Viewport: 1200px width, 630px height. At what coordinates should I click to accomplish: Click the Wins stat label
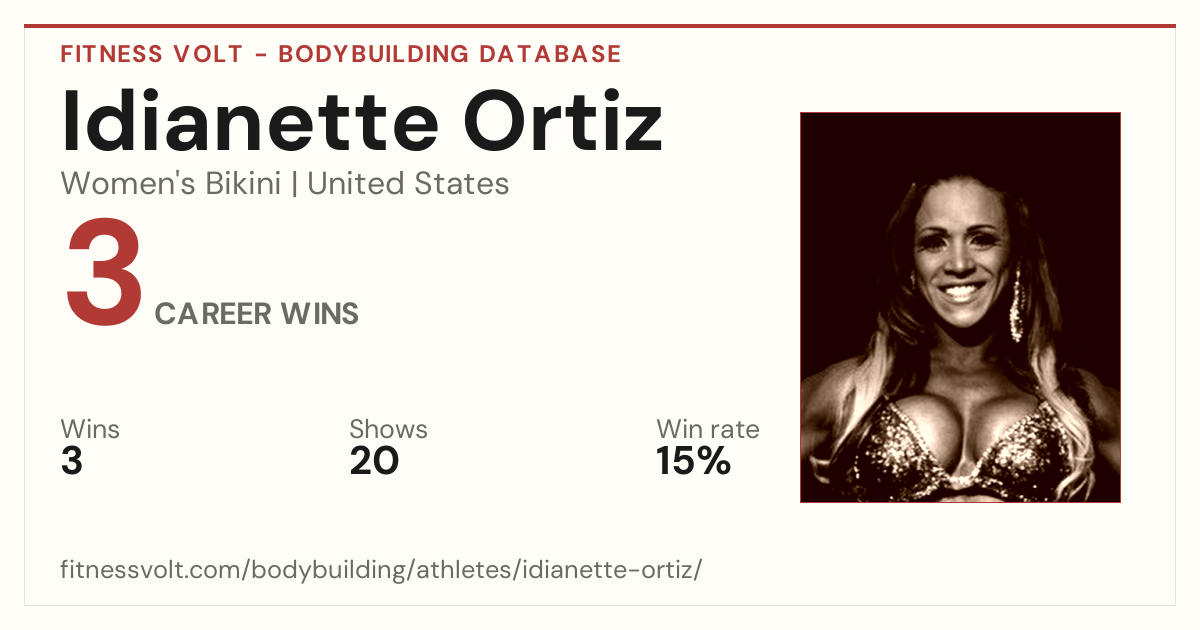click(90, 430)
